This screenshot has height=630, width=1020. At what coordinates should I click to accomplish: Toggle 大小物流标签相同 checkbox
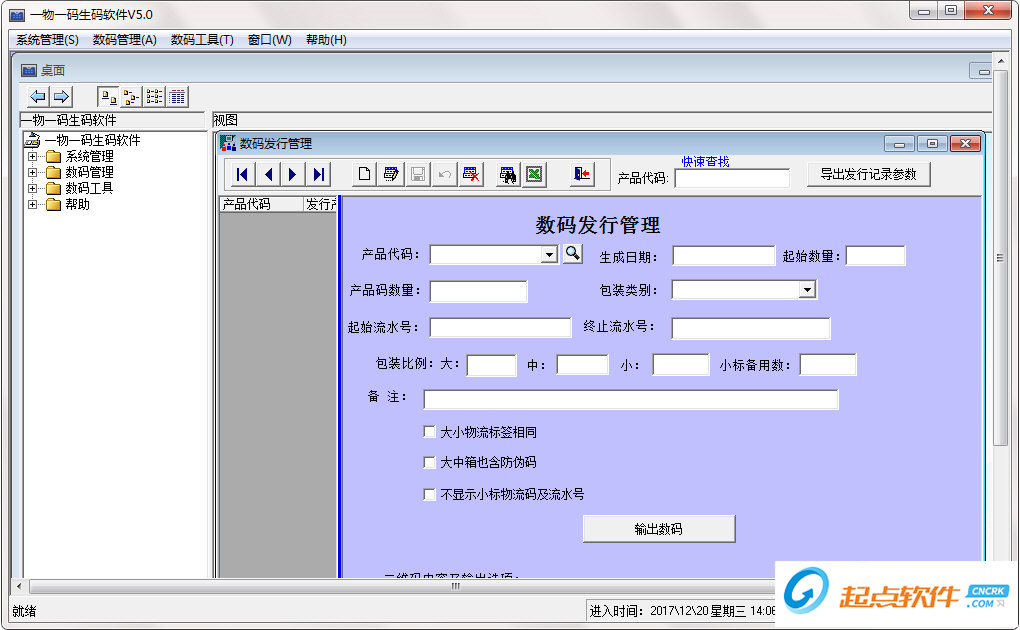click(429, 431)
